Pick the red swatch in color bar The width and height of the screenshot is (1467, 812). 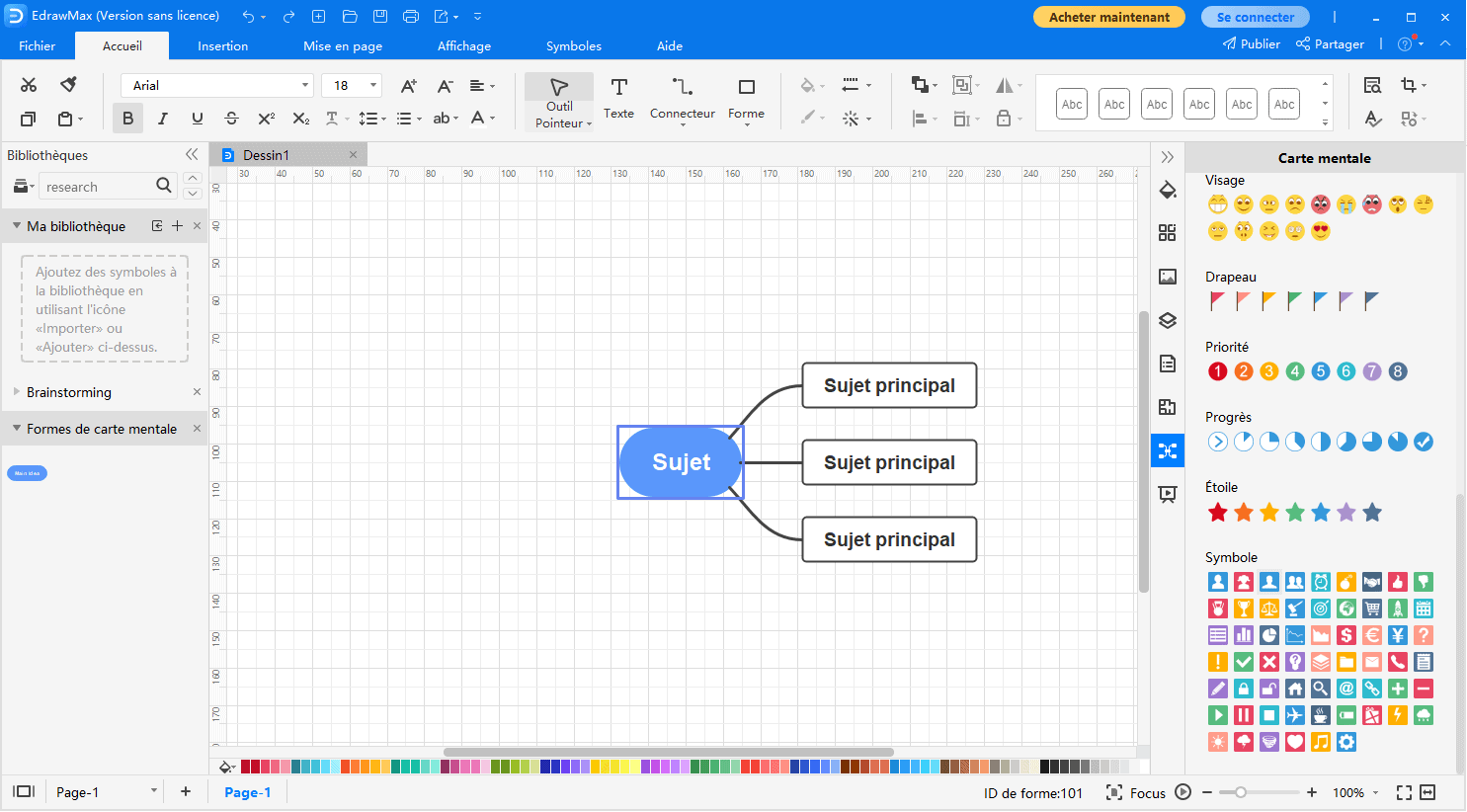[247, 767]
